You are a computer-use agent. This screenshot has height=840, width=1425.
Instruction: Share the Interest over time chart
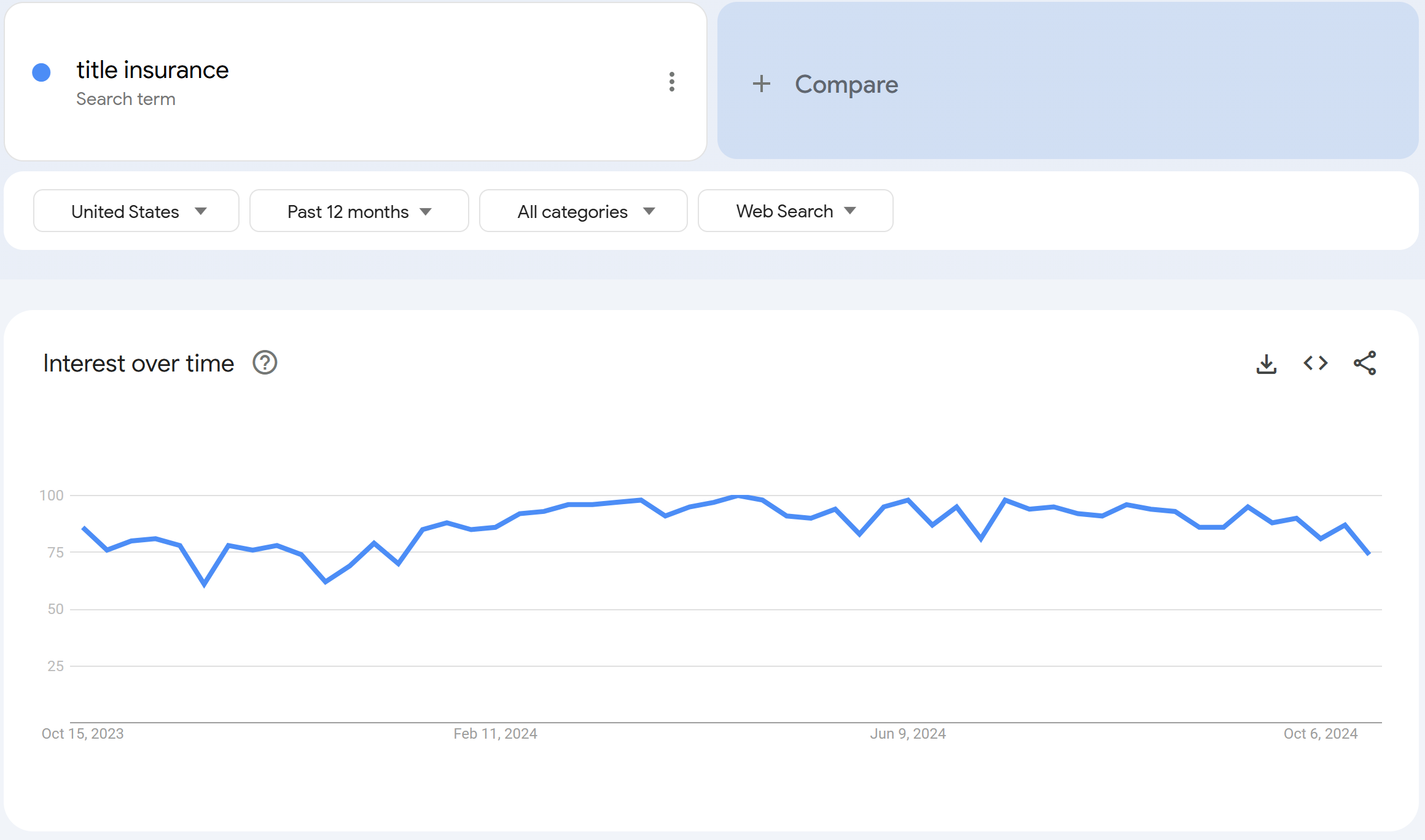1364,364
